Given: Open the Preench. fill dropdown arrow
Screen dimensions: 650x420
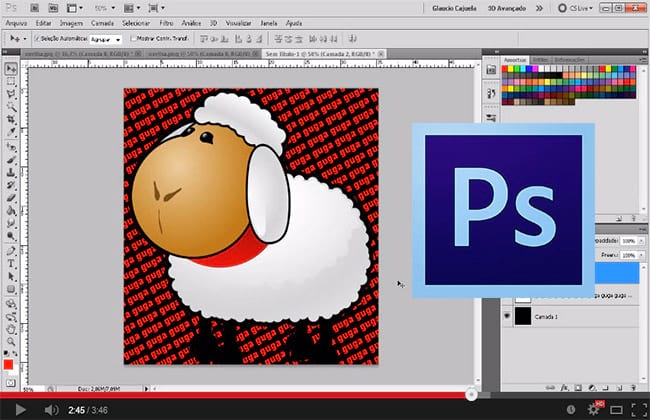Looking at the screenshot, I should [x=641, y=255].
